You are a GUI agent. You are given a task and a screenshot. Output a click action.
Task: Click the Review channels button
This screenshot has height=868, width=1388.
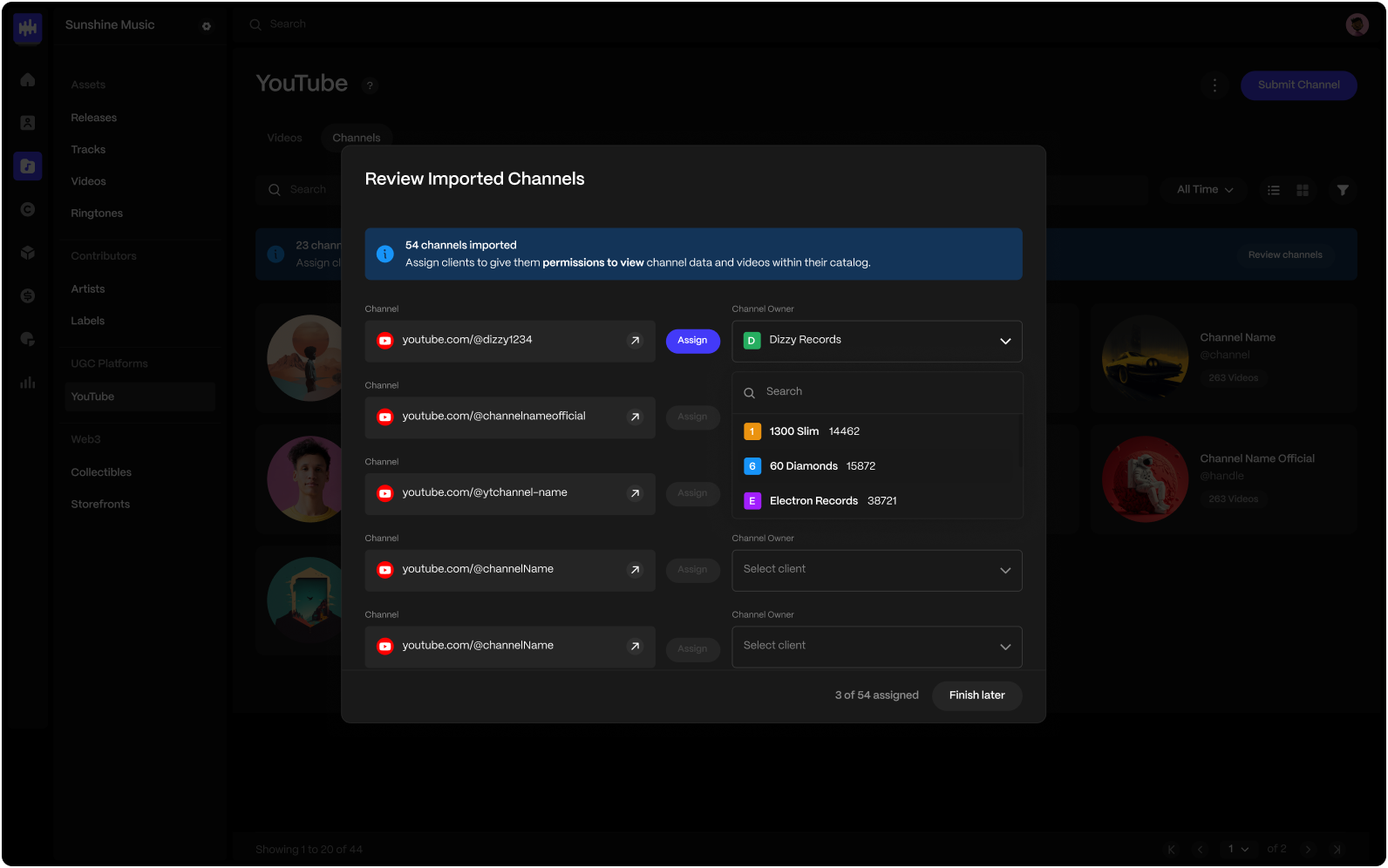click(1285, 255)
